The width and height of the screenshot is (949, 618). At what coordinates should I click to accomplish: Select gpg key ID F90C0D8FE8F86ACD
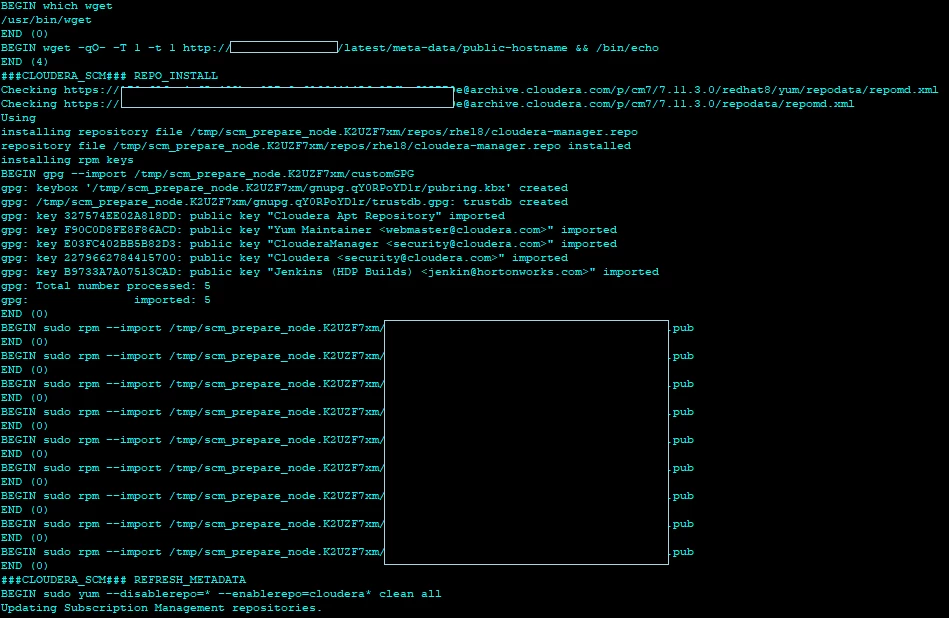(120, 230)
